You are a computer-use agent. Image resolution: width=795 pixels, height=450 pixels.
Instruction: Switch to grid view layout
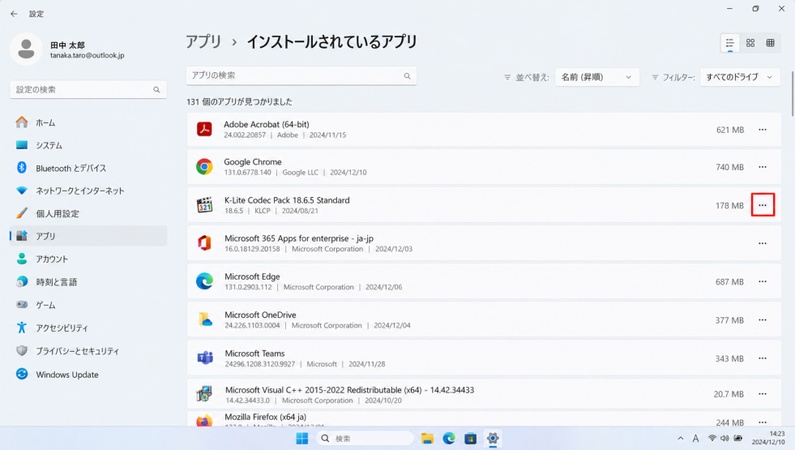click(750, 43)
